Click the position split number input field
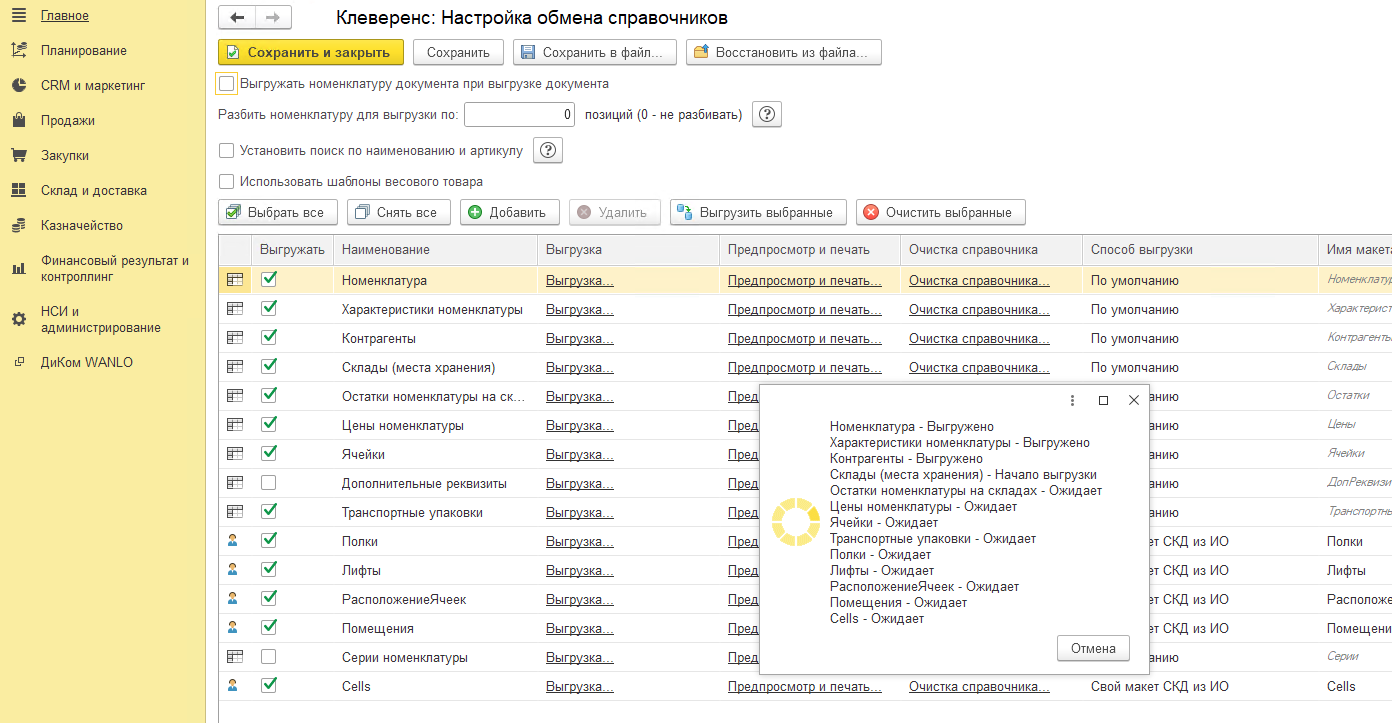The image size is (1392, 723). tap(519, 115)
